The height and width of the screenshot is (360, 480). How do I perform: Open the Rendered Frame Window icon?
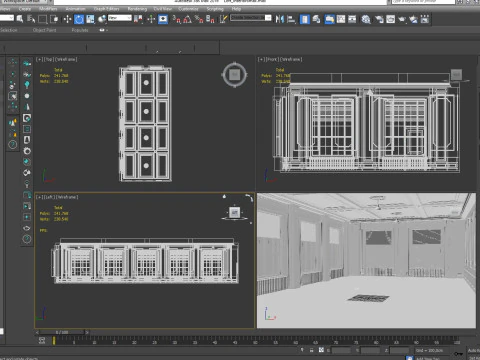tap(391, 19)
